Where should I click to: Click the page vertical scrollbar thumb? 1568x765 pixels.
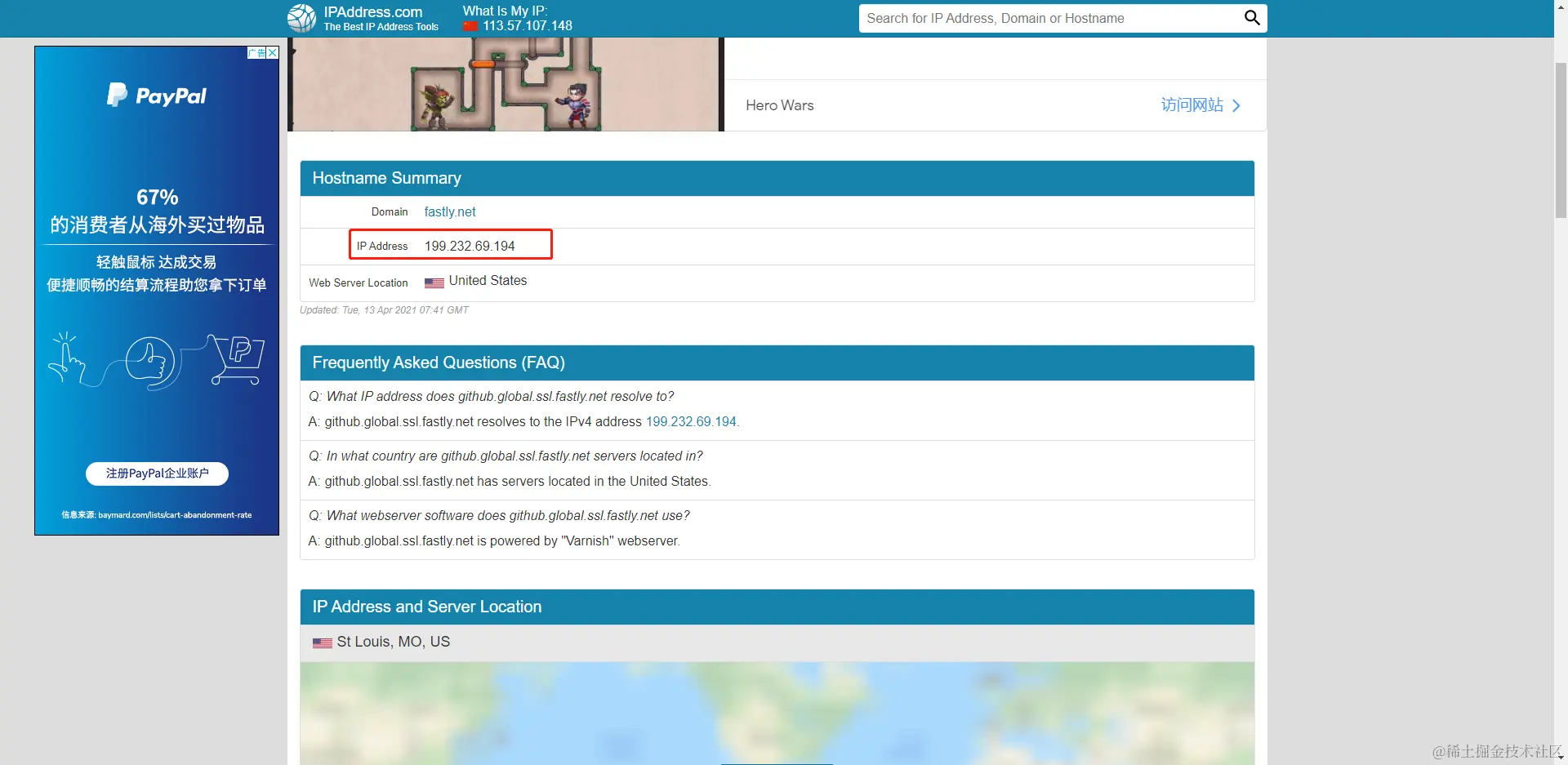point(1561,139)
